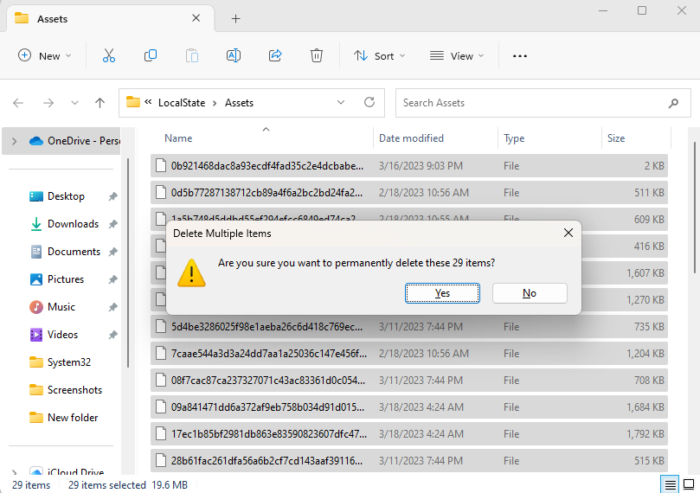Close the Delete Multiple Items dialog

point(568,233)
